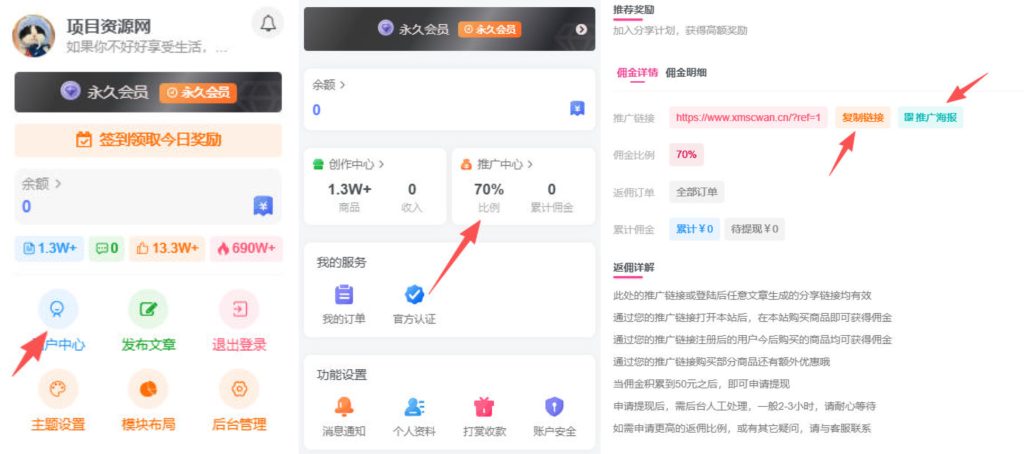Screen dimensions: 1024x454
Task: Click the 70% commission ratio badge
Action: tap(686, 155)
